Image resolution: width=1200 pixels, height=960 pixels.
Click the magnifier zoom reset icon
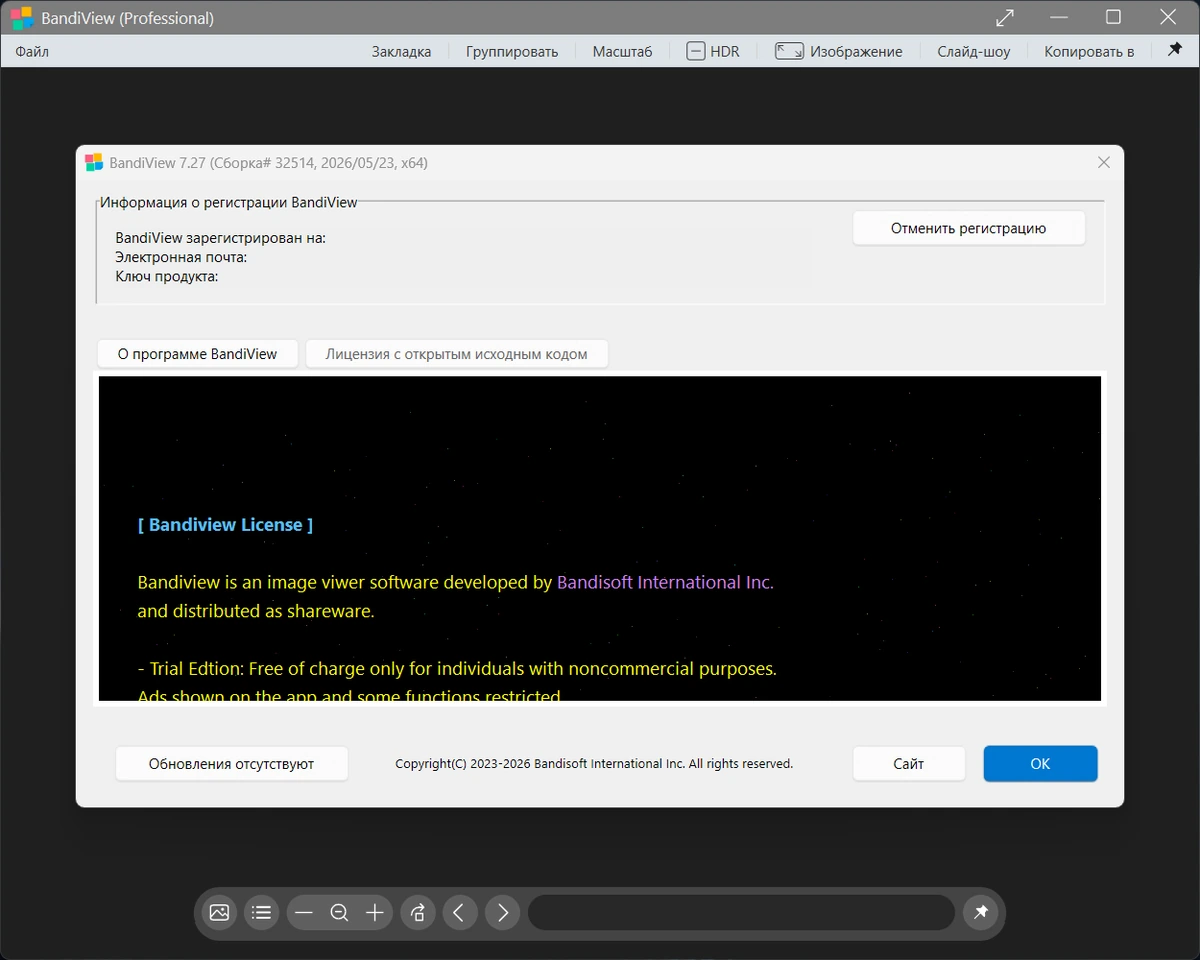click(339, 912)
